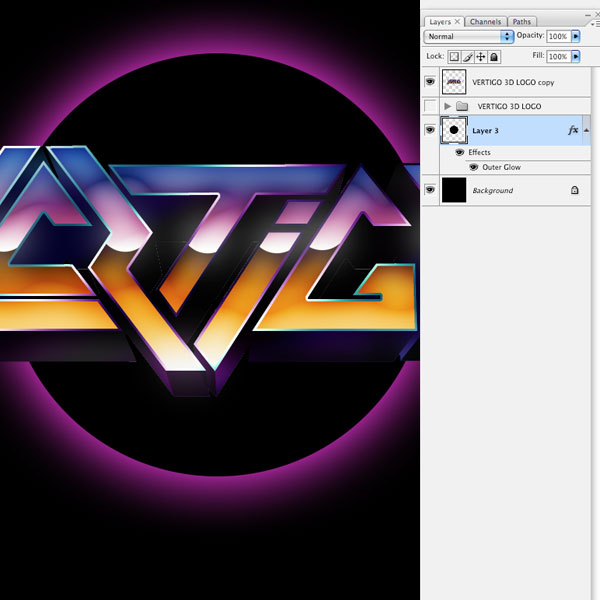Expand the VERTIGO 3D LOGO group triangle
Image resolution: width=600 pixels, height=600 pixels.
(x=447, y=106)
